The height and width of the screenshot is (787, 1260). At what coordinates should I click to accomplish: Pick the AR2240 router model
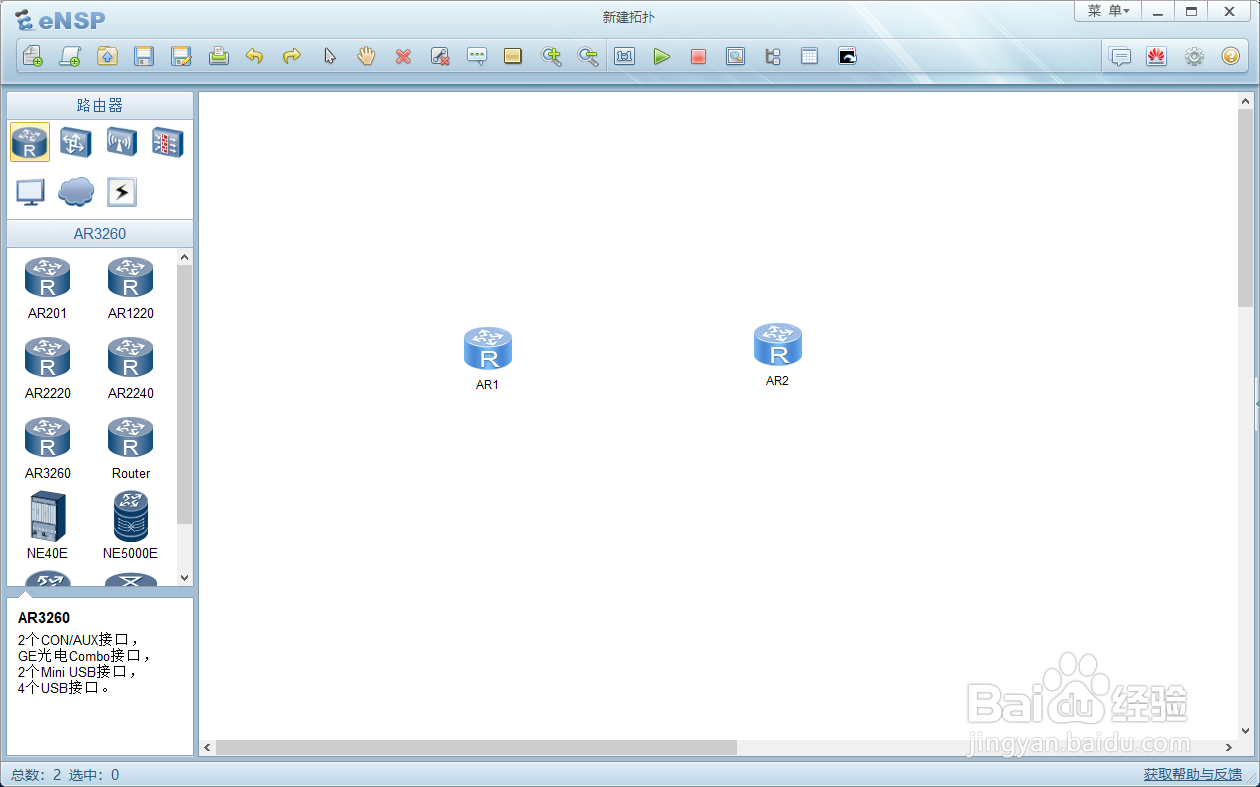coord(131,368)
